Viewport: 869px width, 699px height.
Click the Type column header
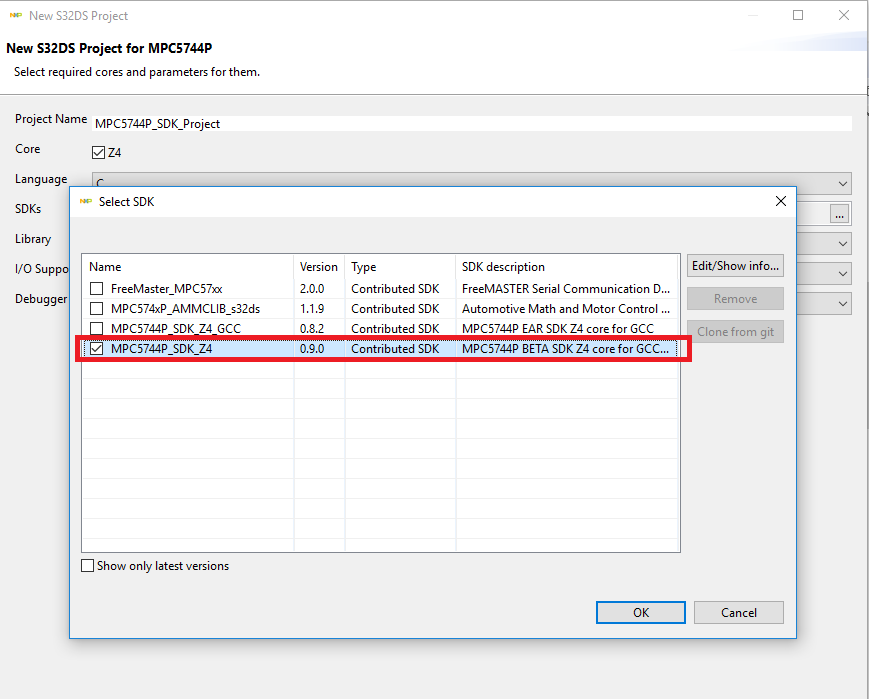point(399,267)
